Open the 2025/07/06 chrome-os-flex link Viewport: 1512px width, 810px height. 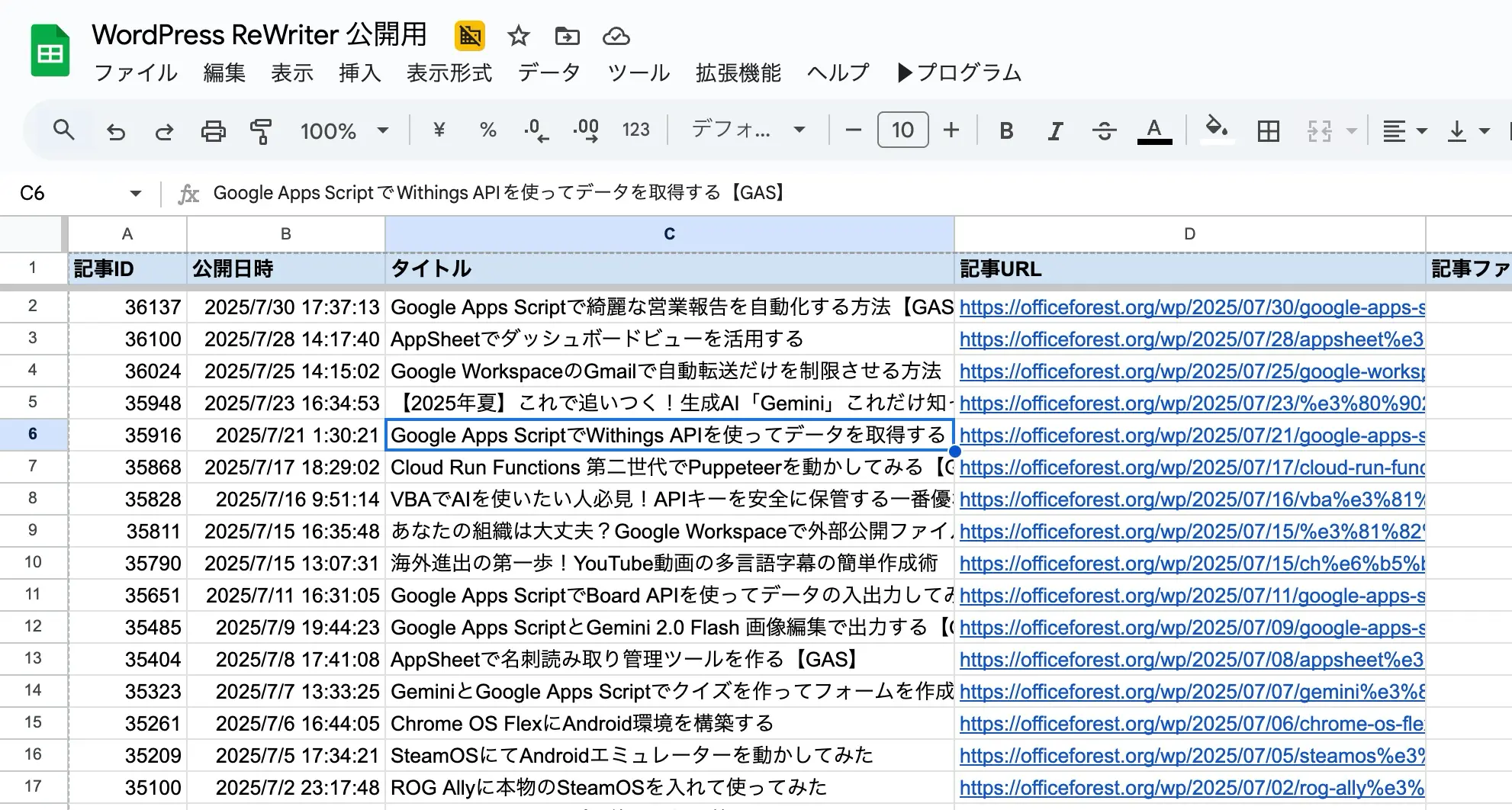pyautogui.click(x=1192, y=724)
